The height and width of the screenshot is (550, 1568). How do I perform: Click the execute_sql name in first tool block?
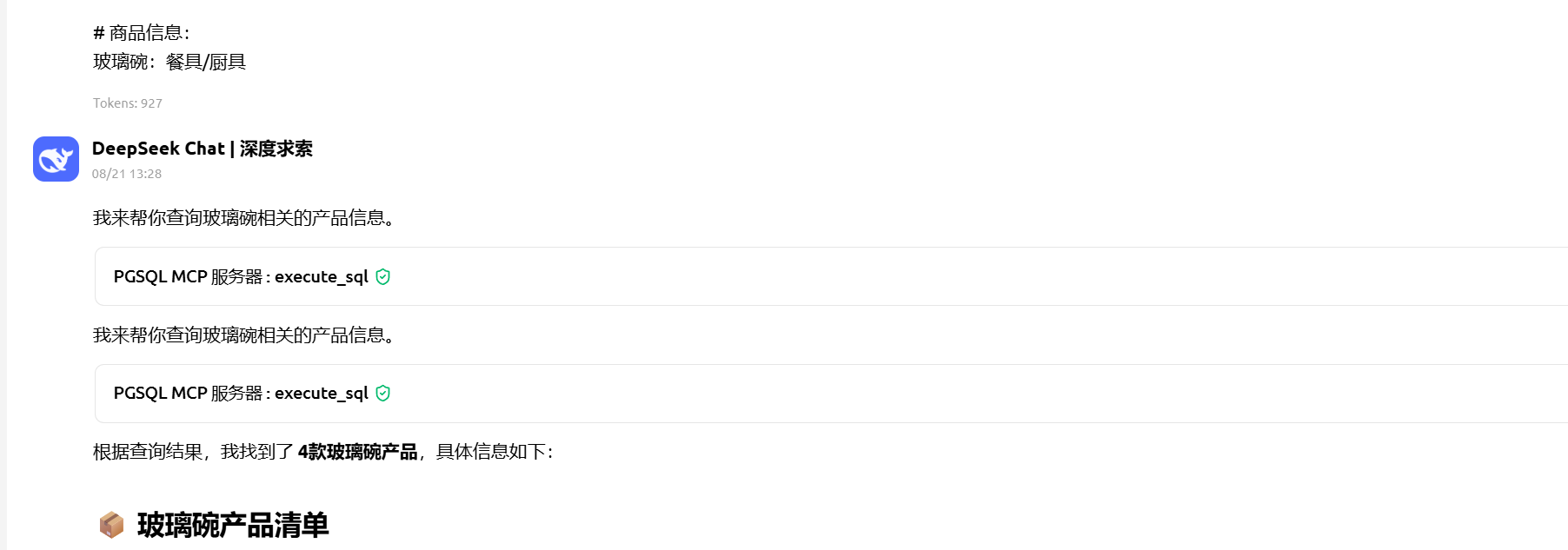pos(322,277)
